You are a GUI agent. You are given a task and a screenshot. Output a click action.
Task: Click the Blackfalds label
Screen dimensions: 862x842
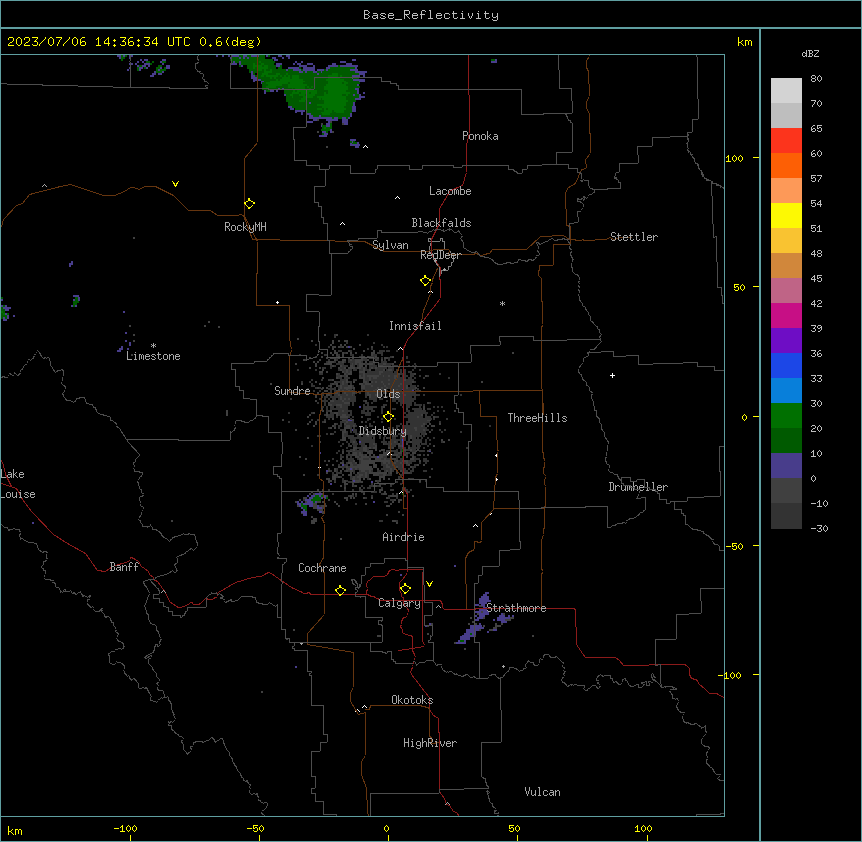pyautogui.click(x=441, y=223)
